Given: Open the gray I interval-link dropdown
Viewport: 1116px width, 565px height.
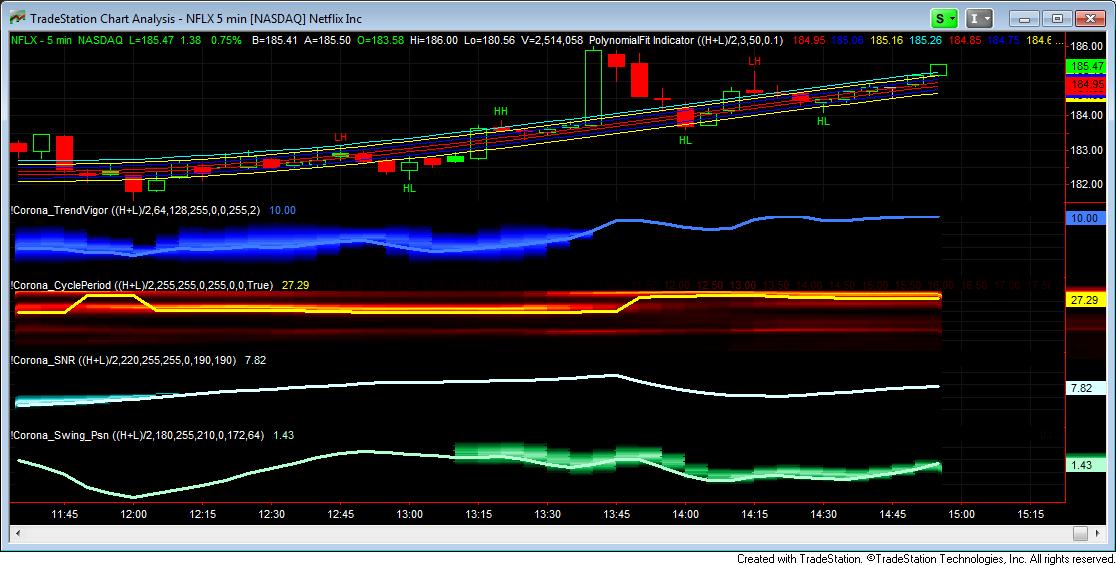Looking at the screenshot, I should point(979,19).
